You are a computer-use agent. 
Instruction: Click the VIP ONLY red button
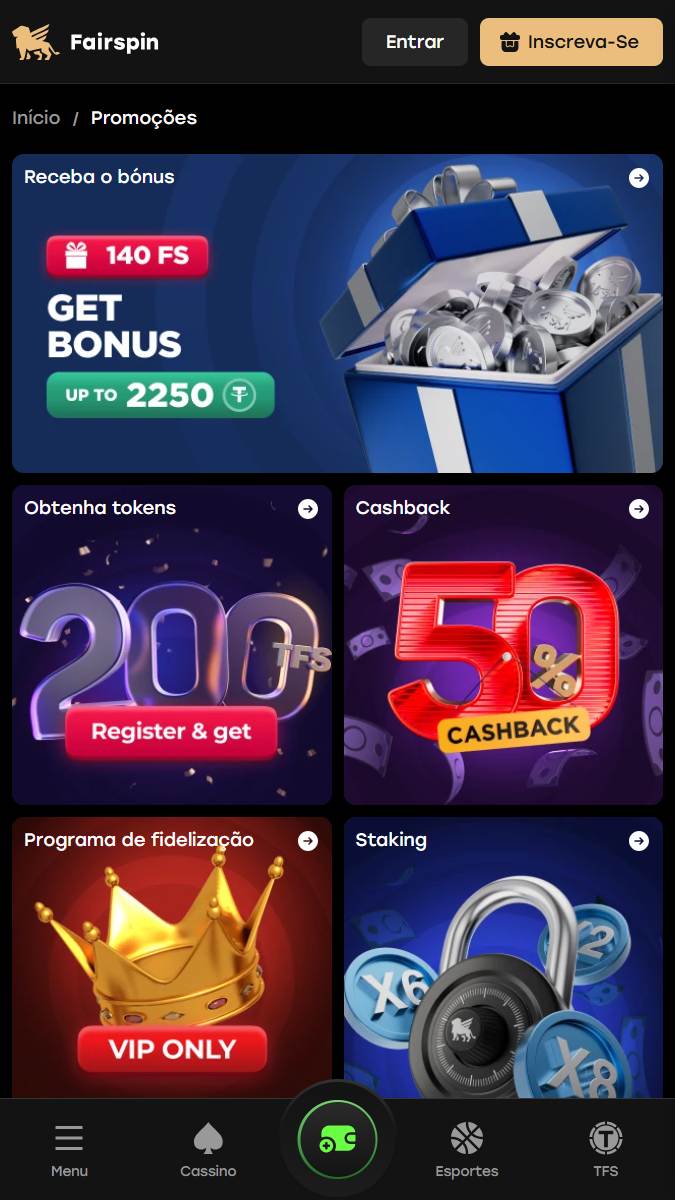pyautogui.click(x=172, y=1049)
